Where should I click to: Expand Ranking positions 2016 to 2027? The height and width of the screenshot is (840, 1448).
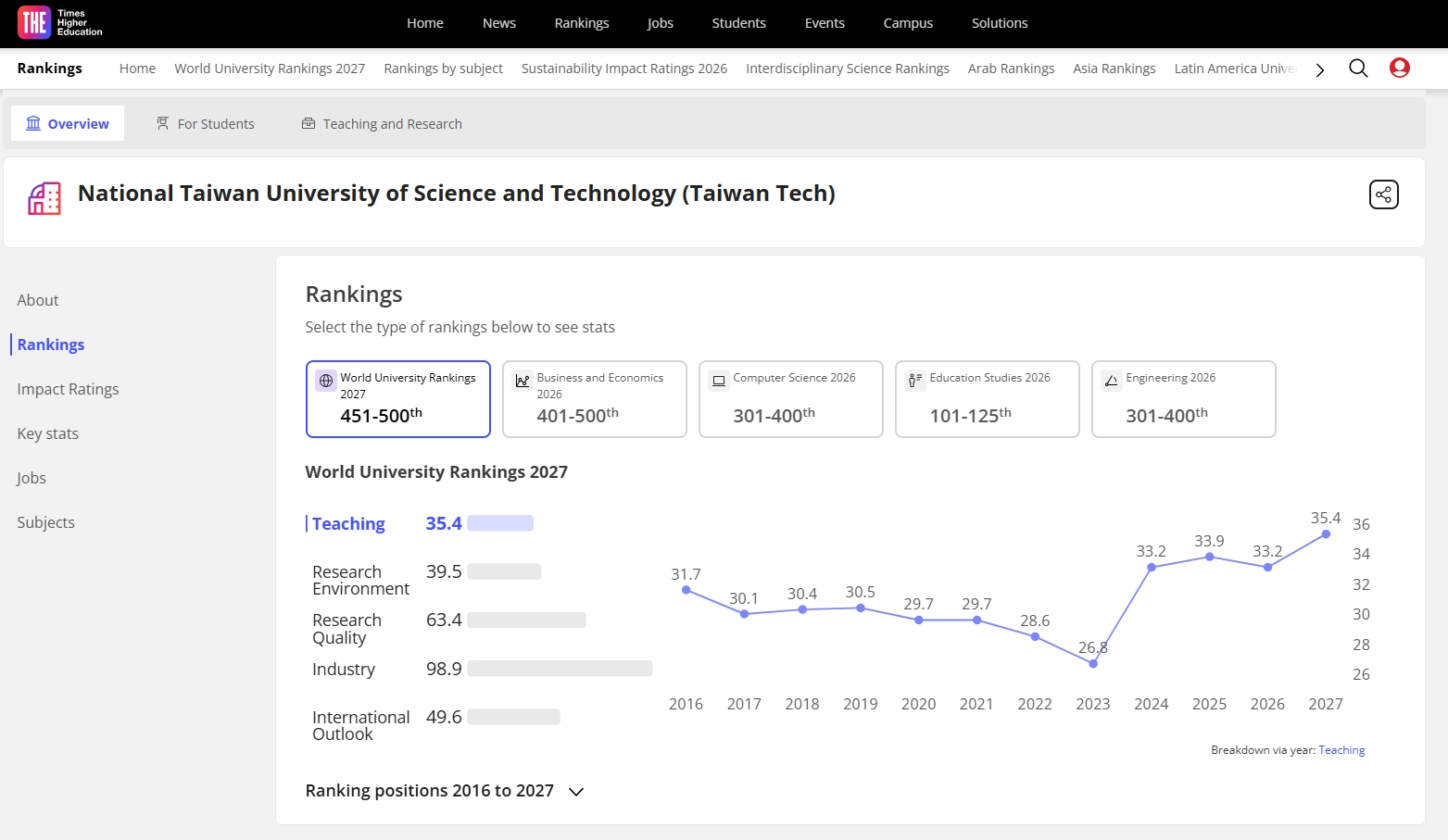coord(445,791)
